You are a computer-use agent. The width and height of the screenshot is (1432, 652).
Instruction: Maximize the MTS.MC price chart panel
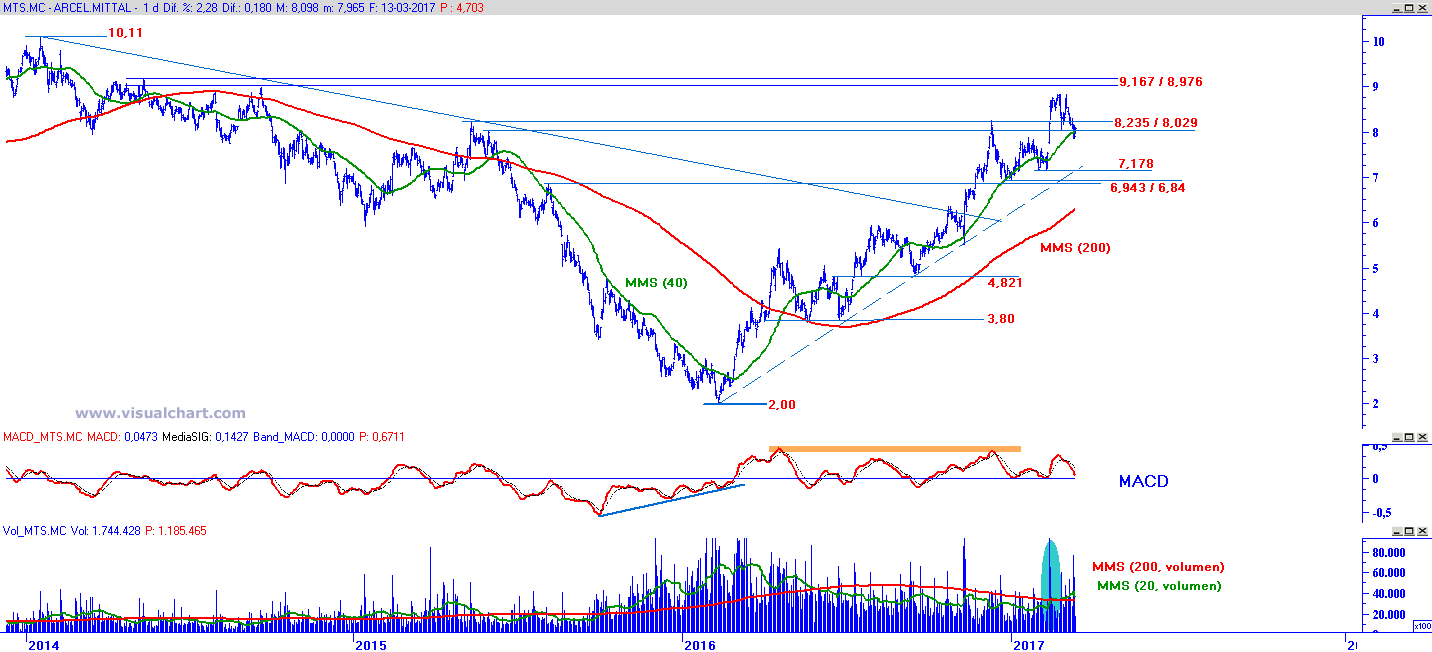(1410, 7)
